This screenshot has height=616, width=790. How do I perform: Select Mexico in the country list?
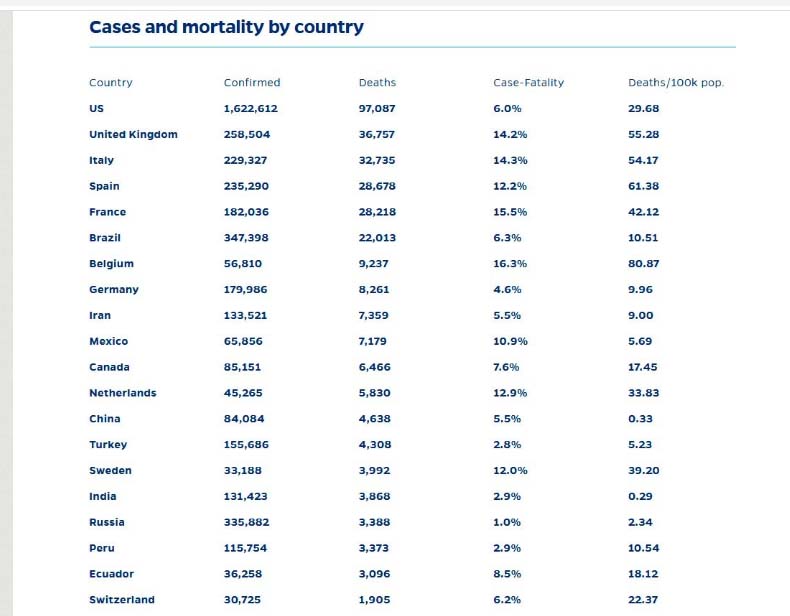[x=108, y=341]
